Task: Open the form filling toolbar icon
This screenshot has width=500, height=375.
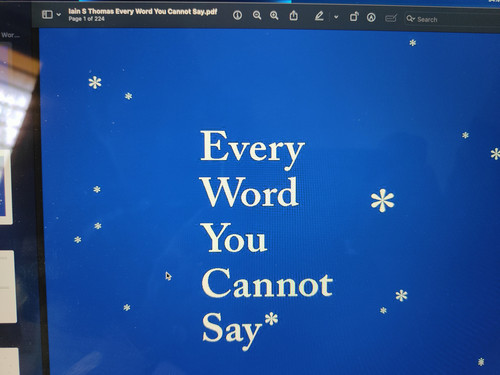Action: (x=391, y=18)
